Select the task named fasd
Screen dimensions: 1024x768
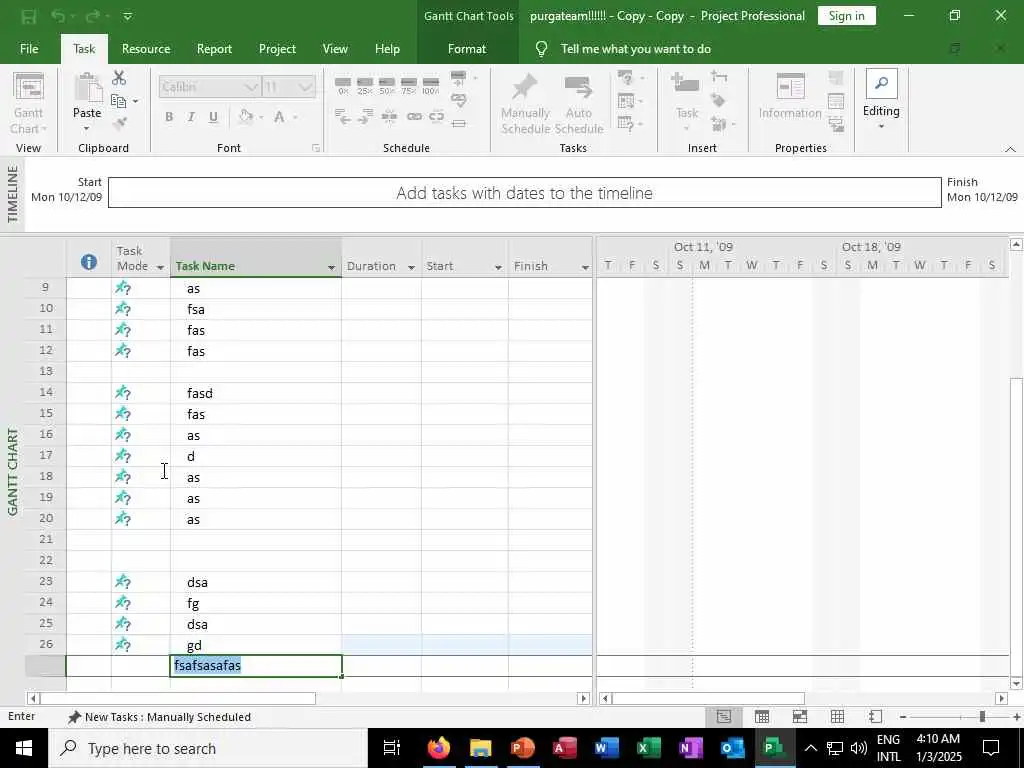coord(256,393)
